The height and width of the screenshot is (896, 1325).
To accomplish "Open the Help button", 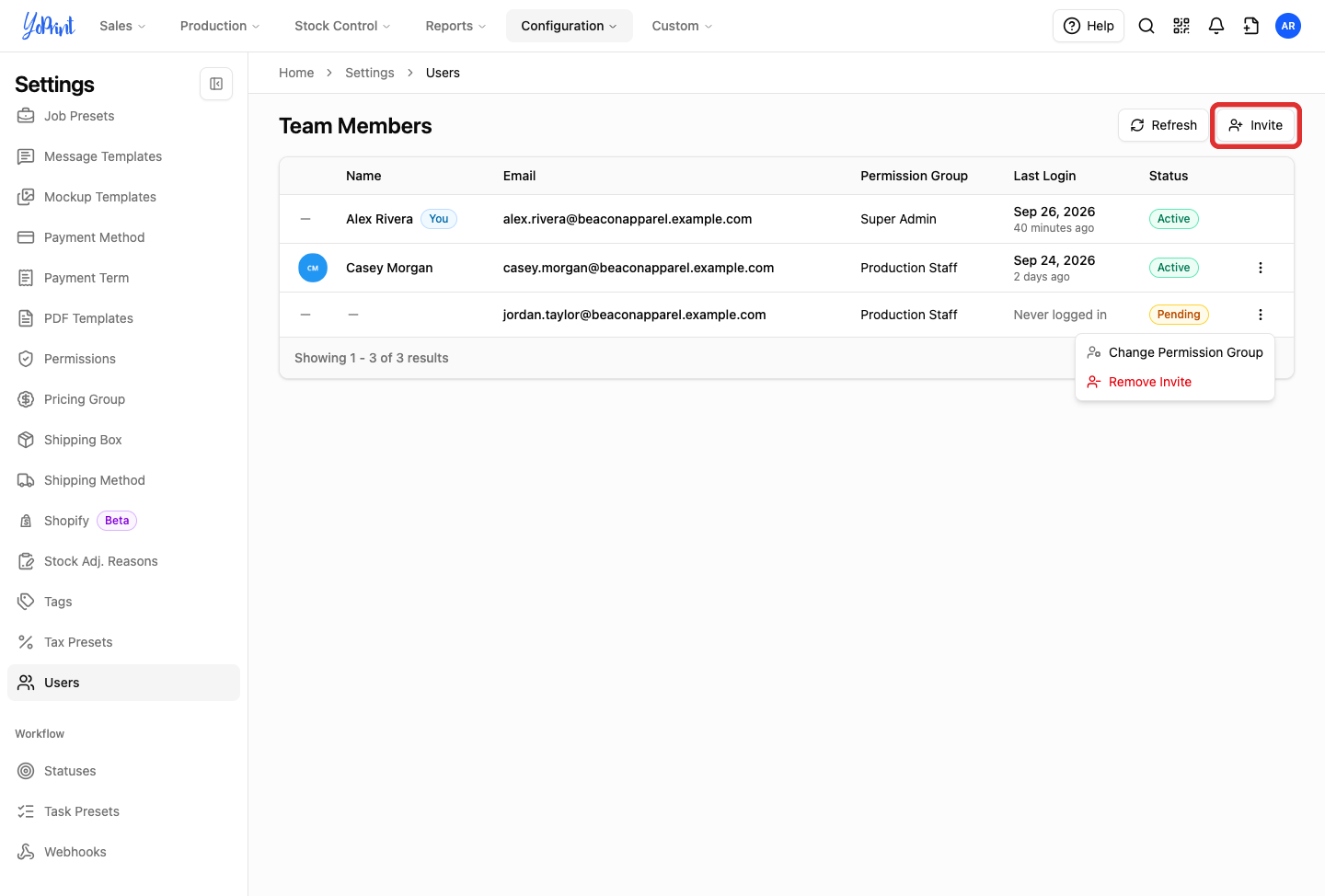I will click(x=1089, y=26).
